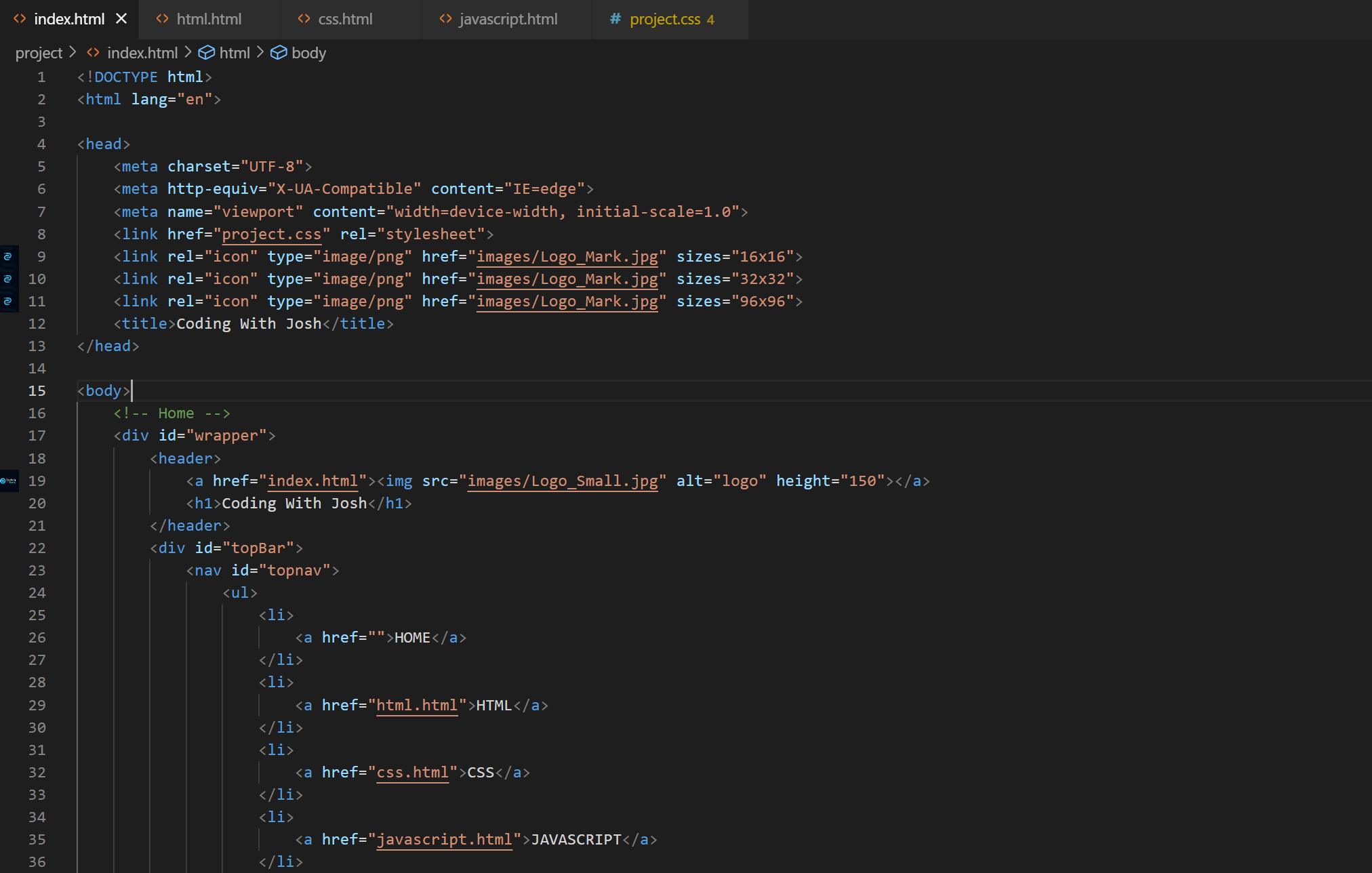Click the CSS hash icon on the project.css tab

pyautogui.click(x=614, y=19)
